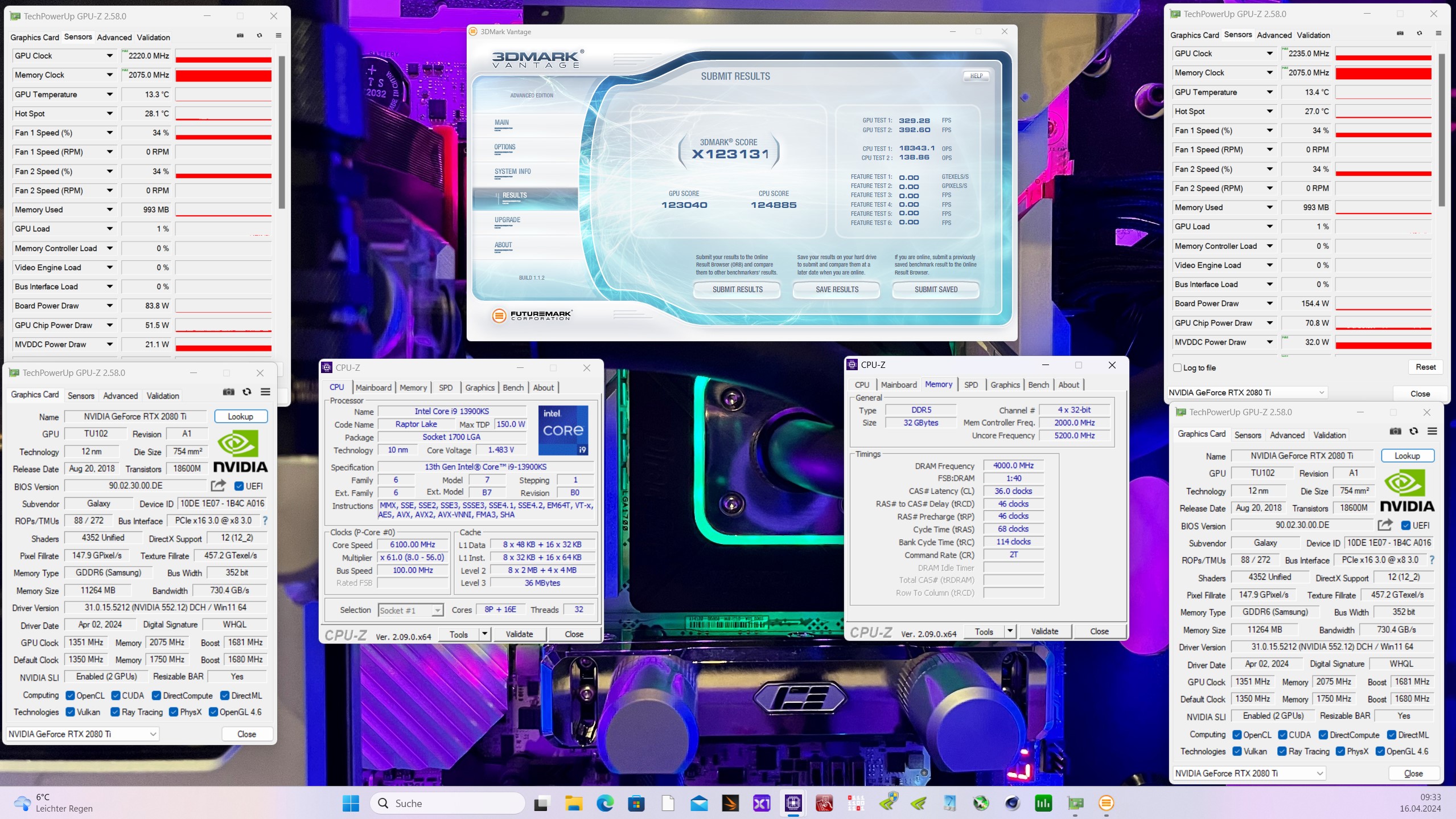
Task: Switch to Advanced tab in top-left GPU-Z
Action: pos(114,38)
